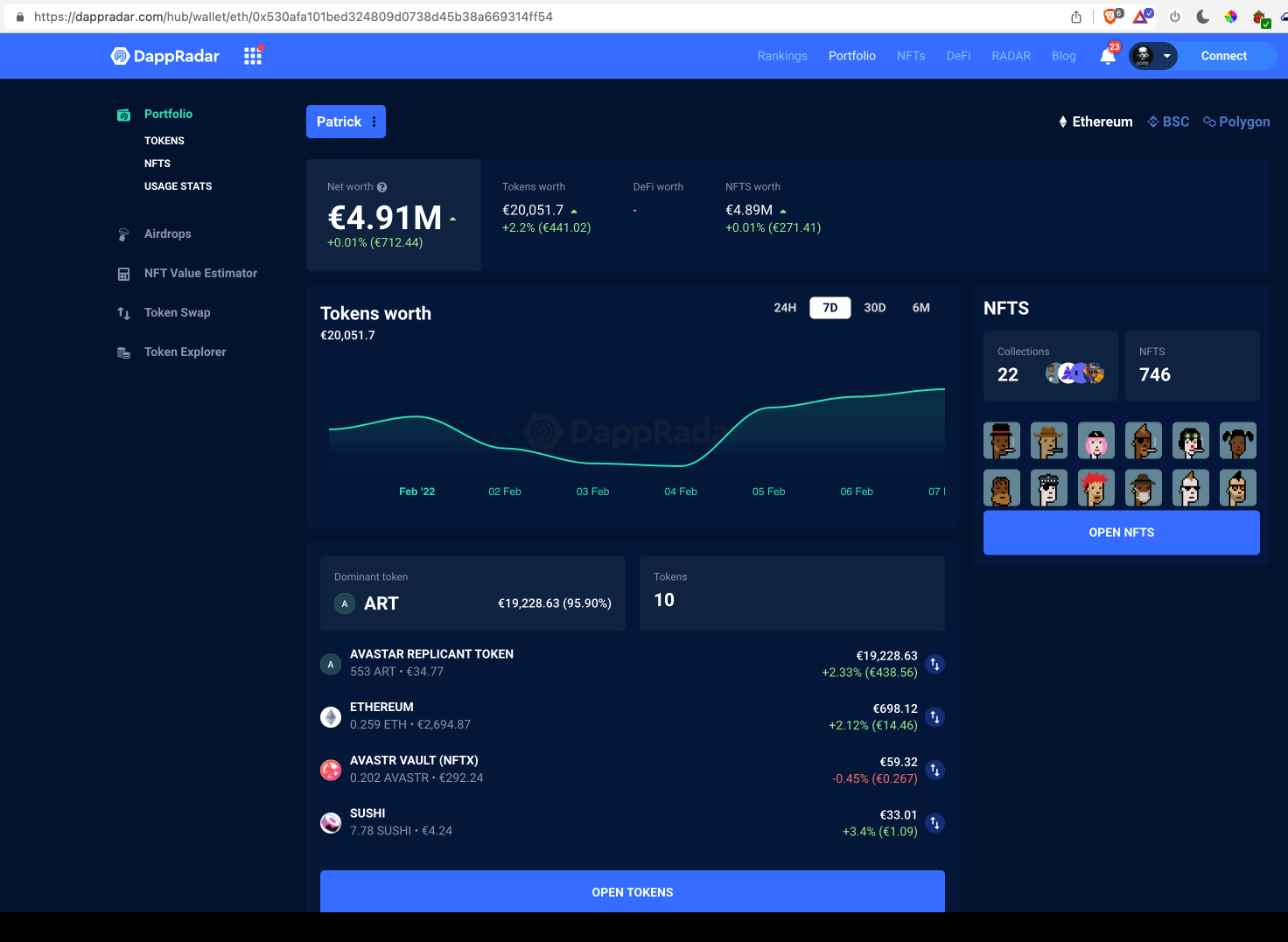
Task: Click the top-hat CryptoPunk thumbnail
Action: 1002,441
